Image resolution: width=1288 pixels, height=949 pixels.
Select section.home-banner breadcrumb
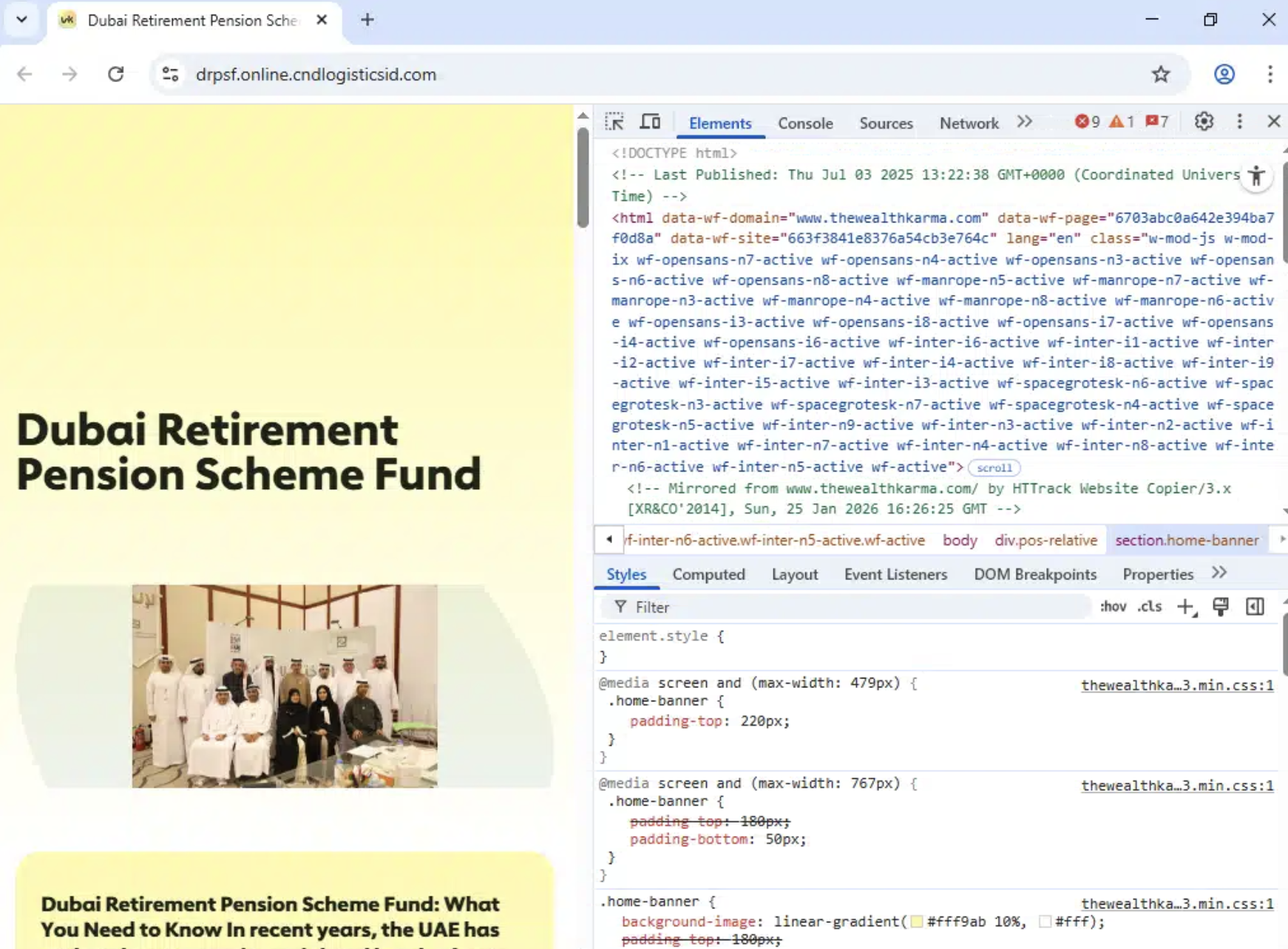[1187, 540]
